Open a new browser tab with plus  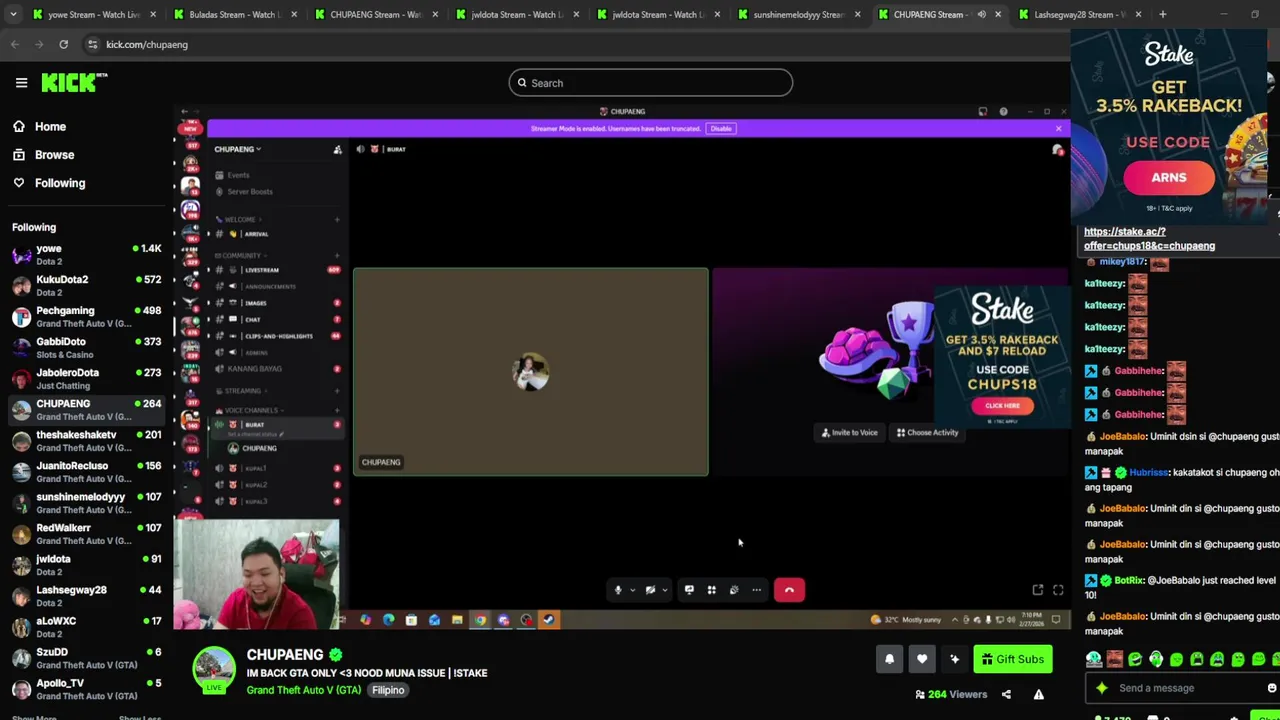[1162, 14]
